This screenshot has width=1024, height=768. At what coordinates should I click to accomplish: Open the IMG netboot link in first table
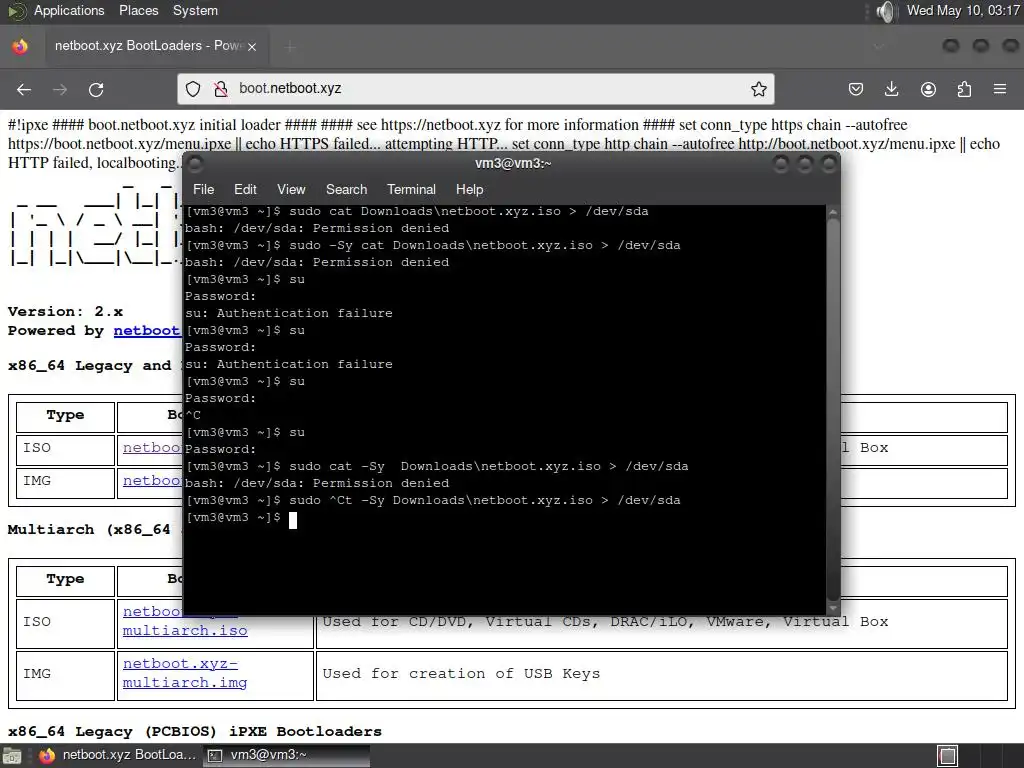pos(152,480)
